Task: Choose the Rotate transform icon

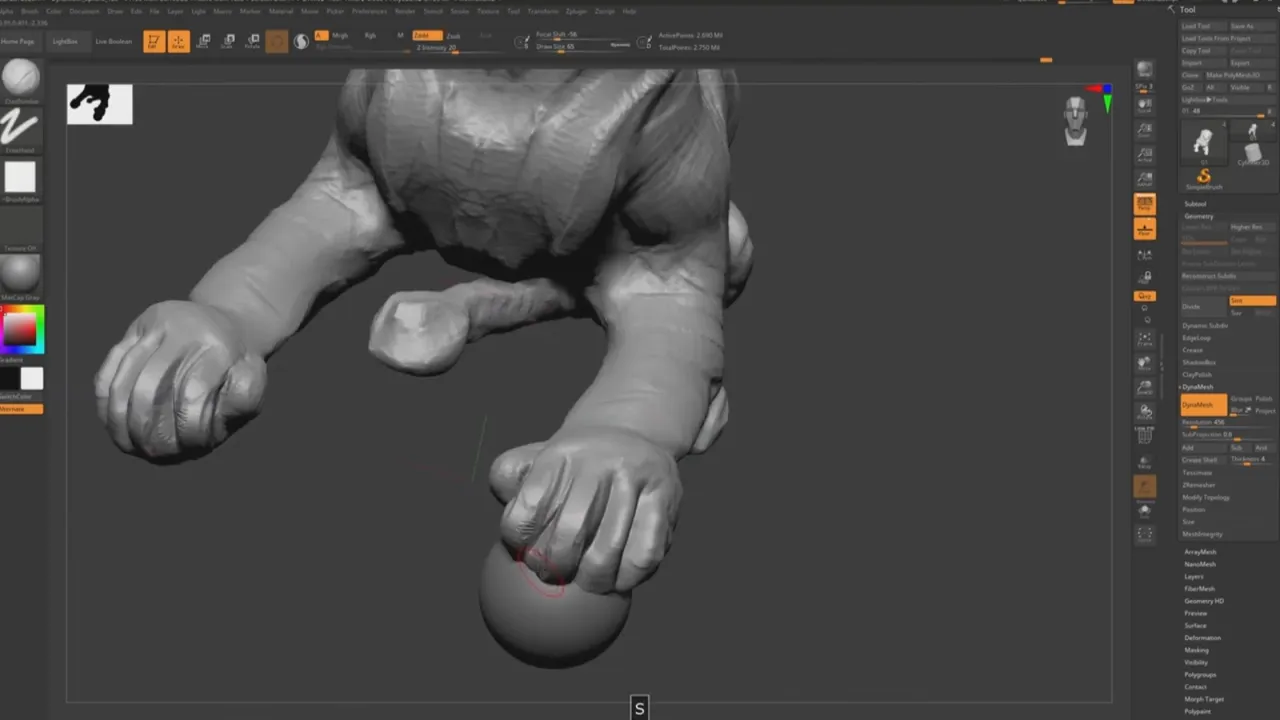Action: [x=253, y=42]
